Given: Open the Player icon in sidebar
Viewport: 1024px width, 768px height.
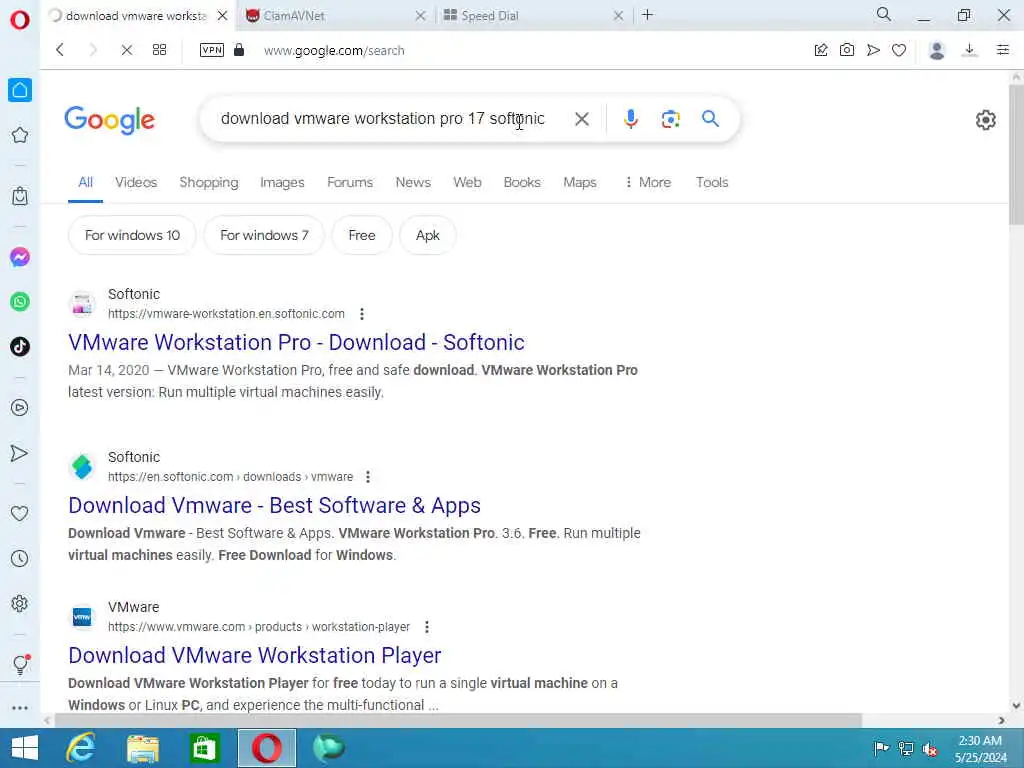Looking at the screenshot, I should (x=20, y=408).
